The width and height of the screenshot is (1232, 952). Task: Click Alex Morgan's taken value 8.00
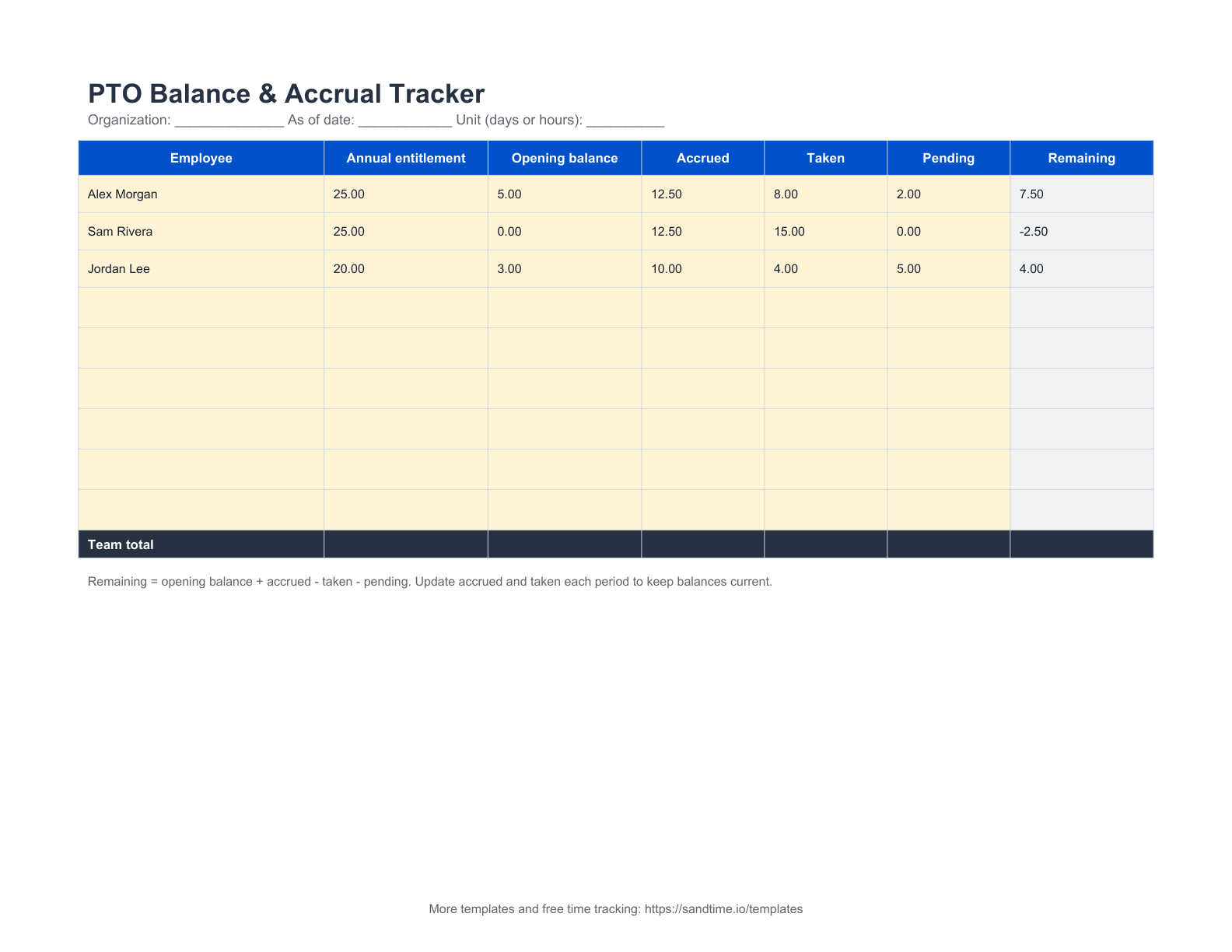point(825,194)
